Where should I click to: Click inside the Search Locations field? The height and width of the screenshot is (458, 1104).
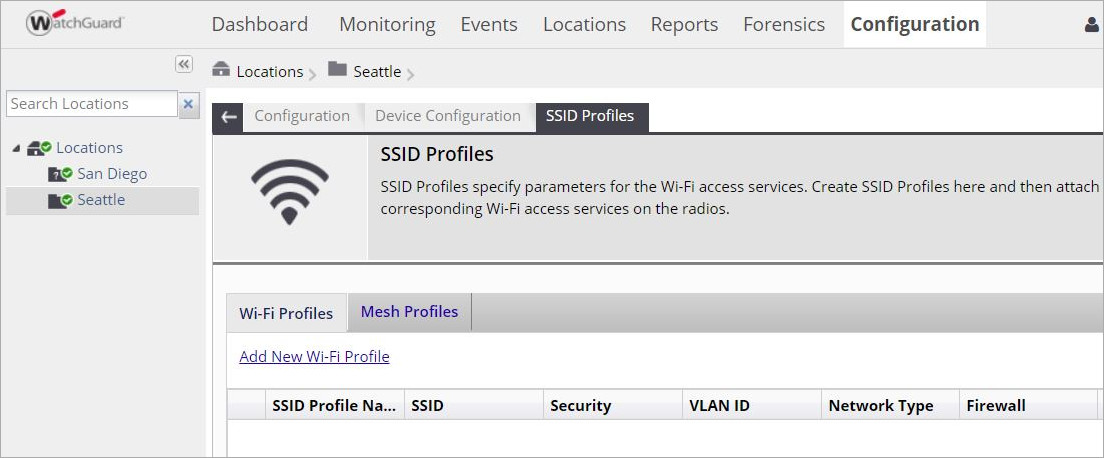click(x=91, y=104)
